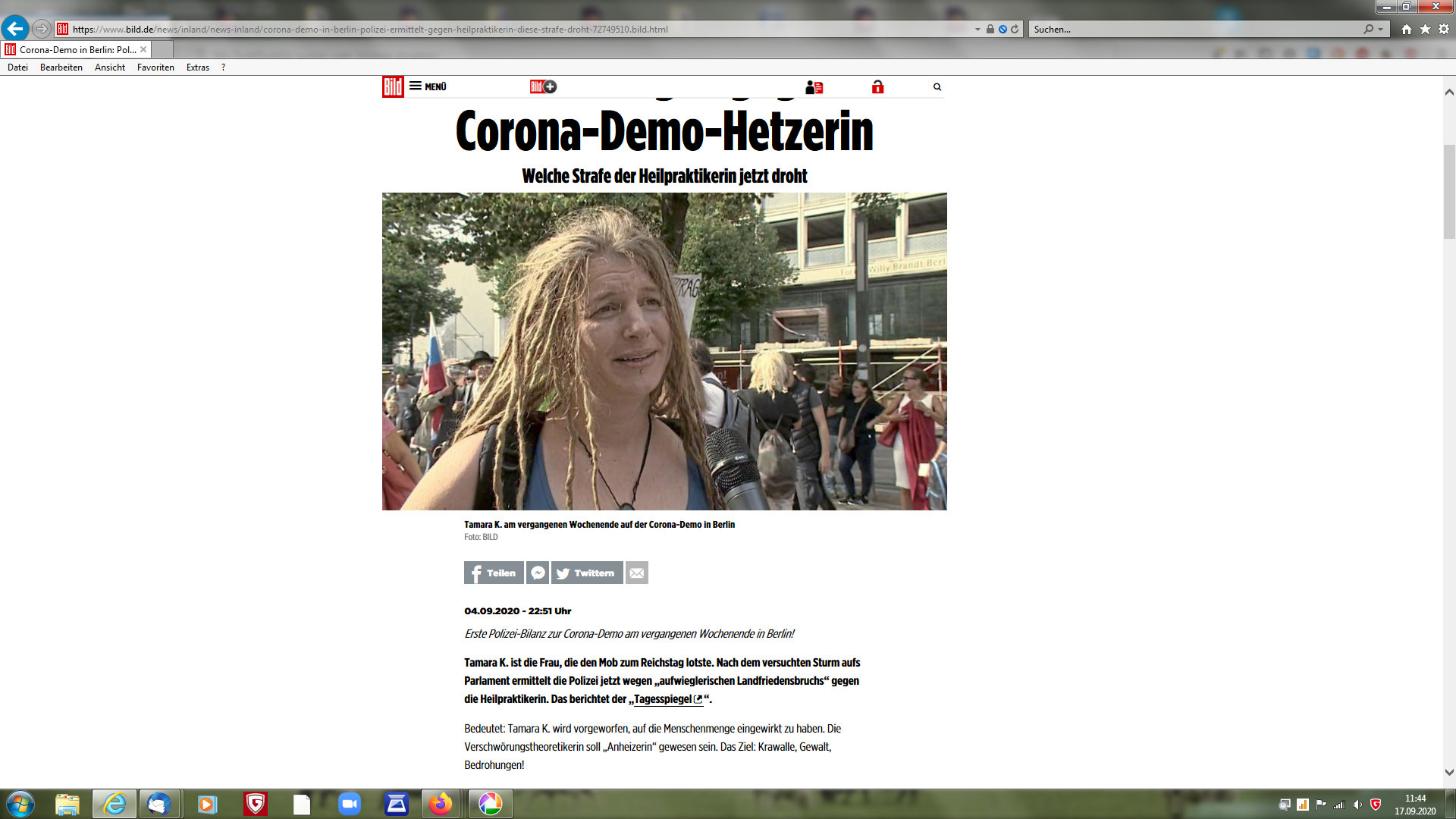Click the Twittern share button

click(x=587, y=573)
